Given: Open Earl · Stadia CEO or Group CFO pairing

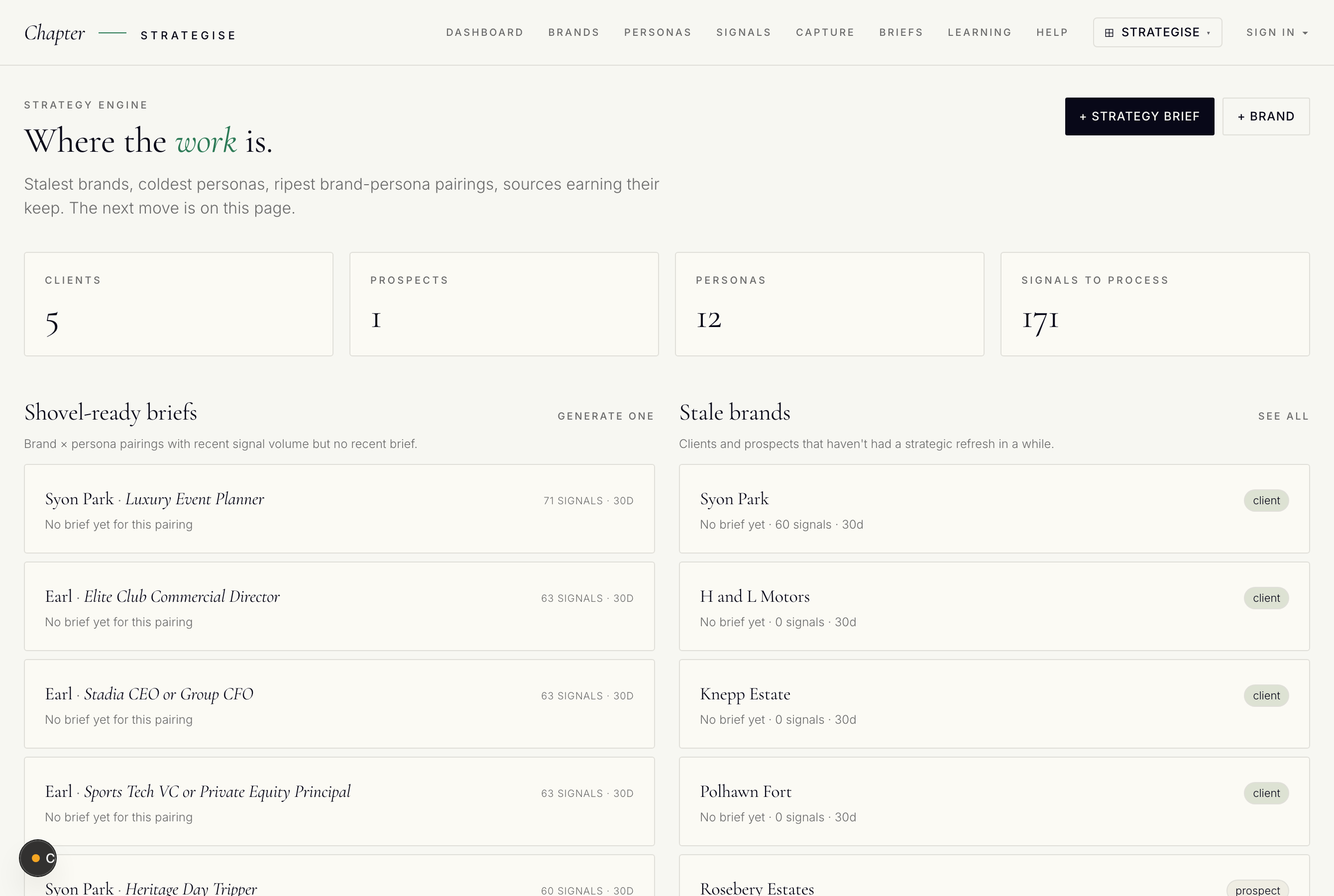Looking at the screenshot, I should (x=339, y=704).
